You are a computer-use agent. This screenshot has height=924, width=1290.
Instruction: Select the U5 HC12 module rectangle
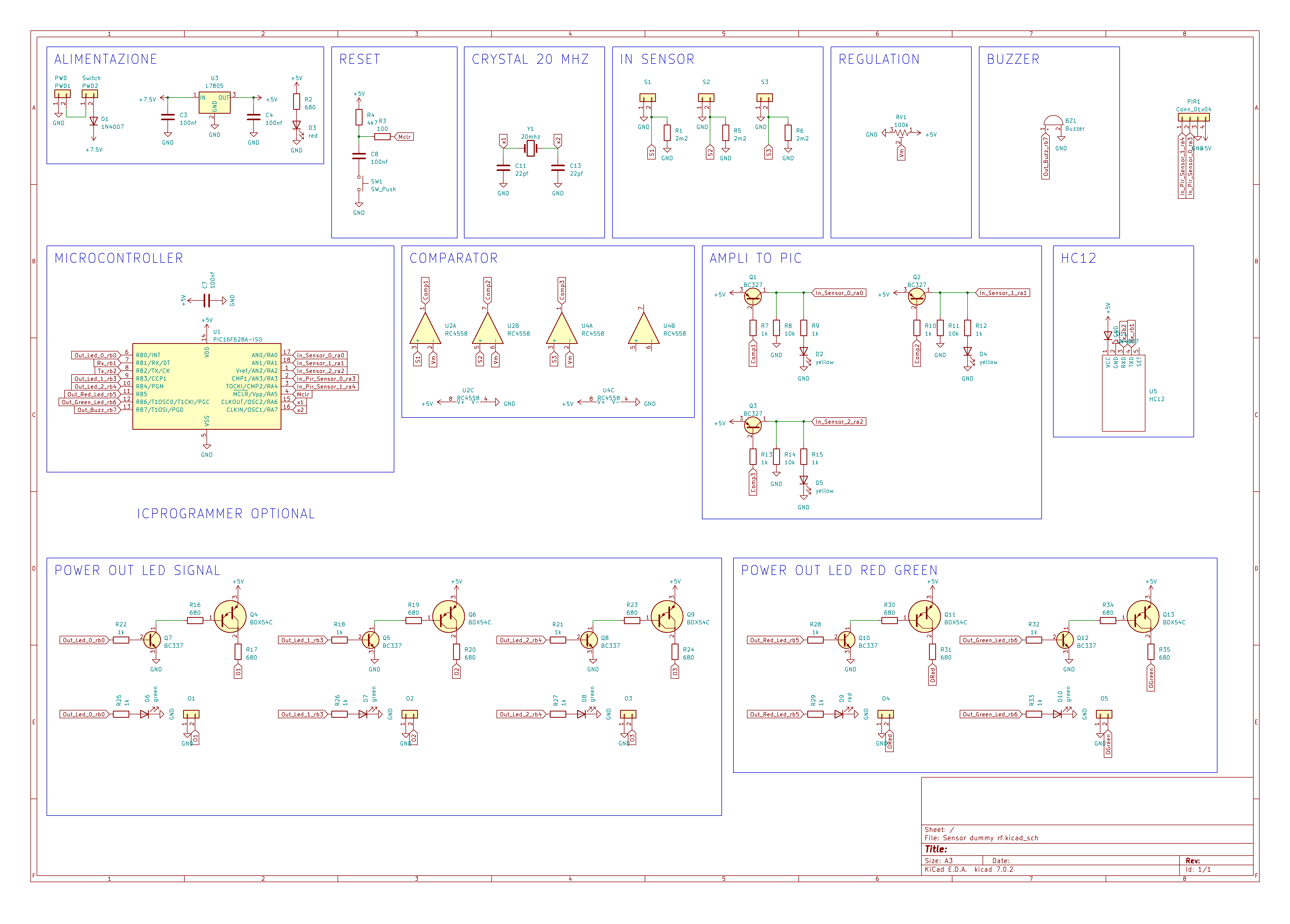tap(1123, 393)
